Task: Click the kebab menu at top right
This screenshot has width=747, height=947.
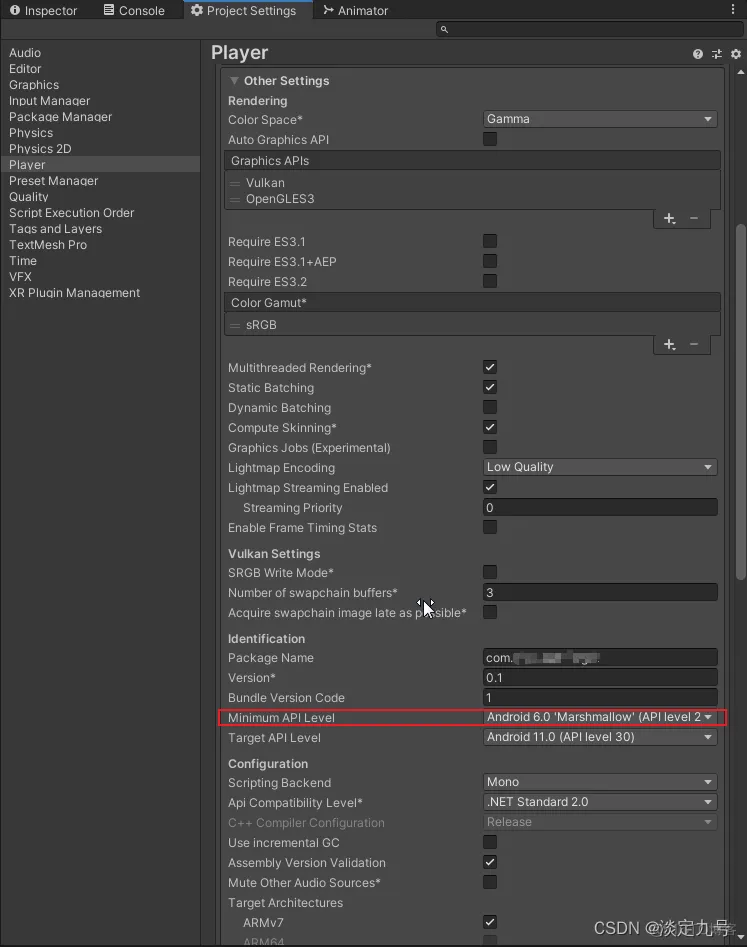Action: [733, 9]
